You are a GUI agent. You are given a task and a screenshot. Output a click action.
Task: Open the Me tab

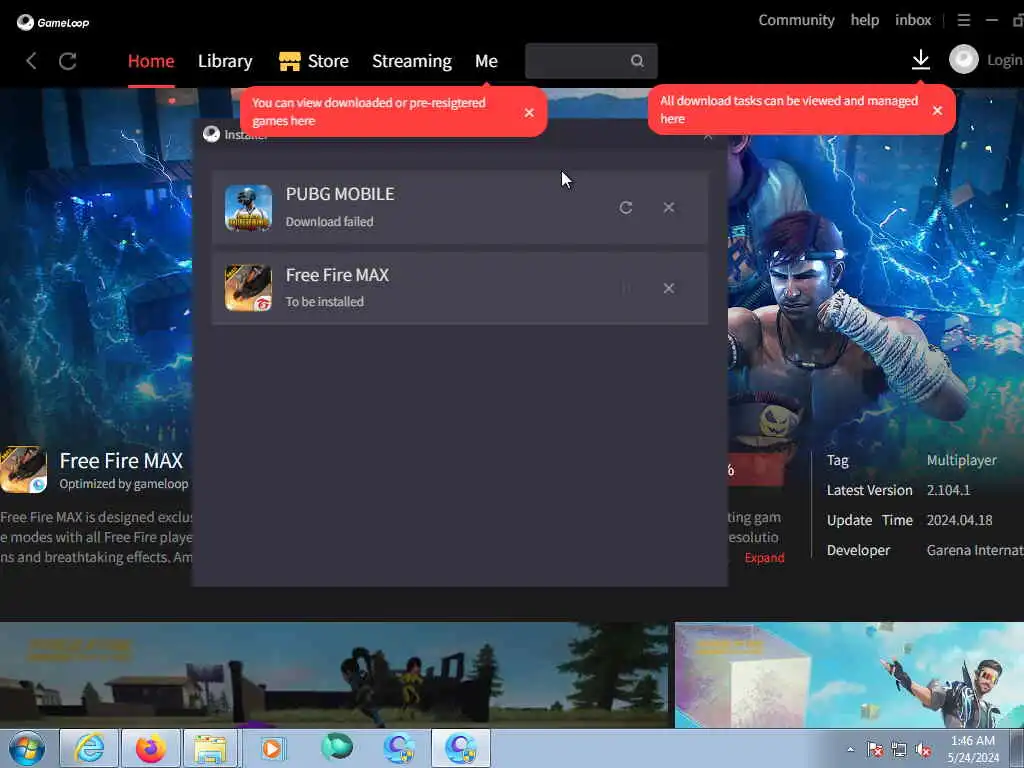coord(486,61)
